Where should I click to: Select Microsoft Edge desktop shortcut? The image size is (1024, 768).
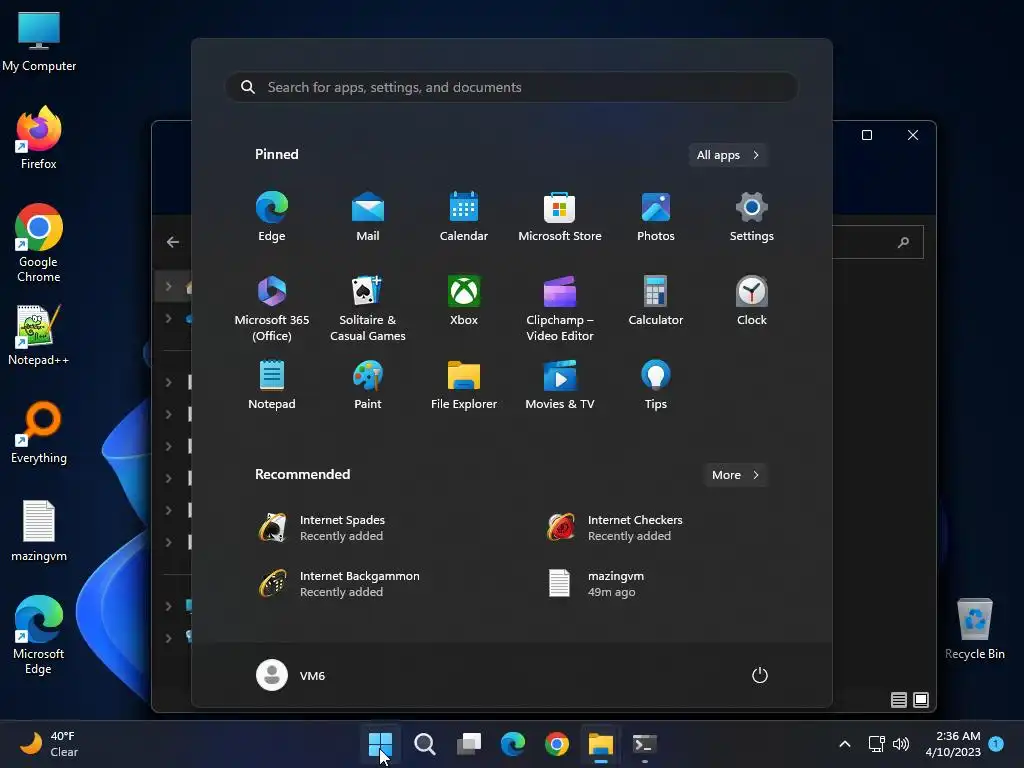(39, 635)
